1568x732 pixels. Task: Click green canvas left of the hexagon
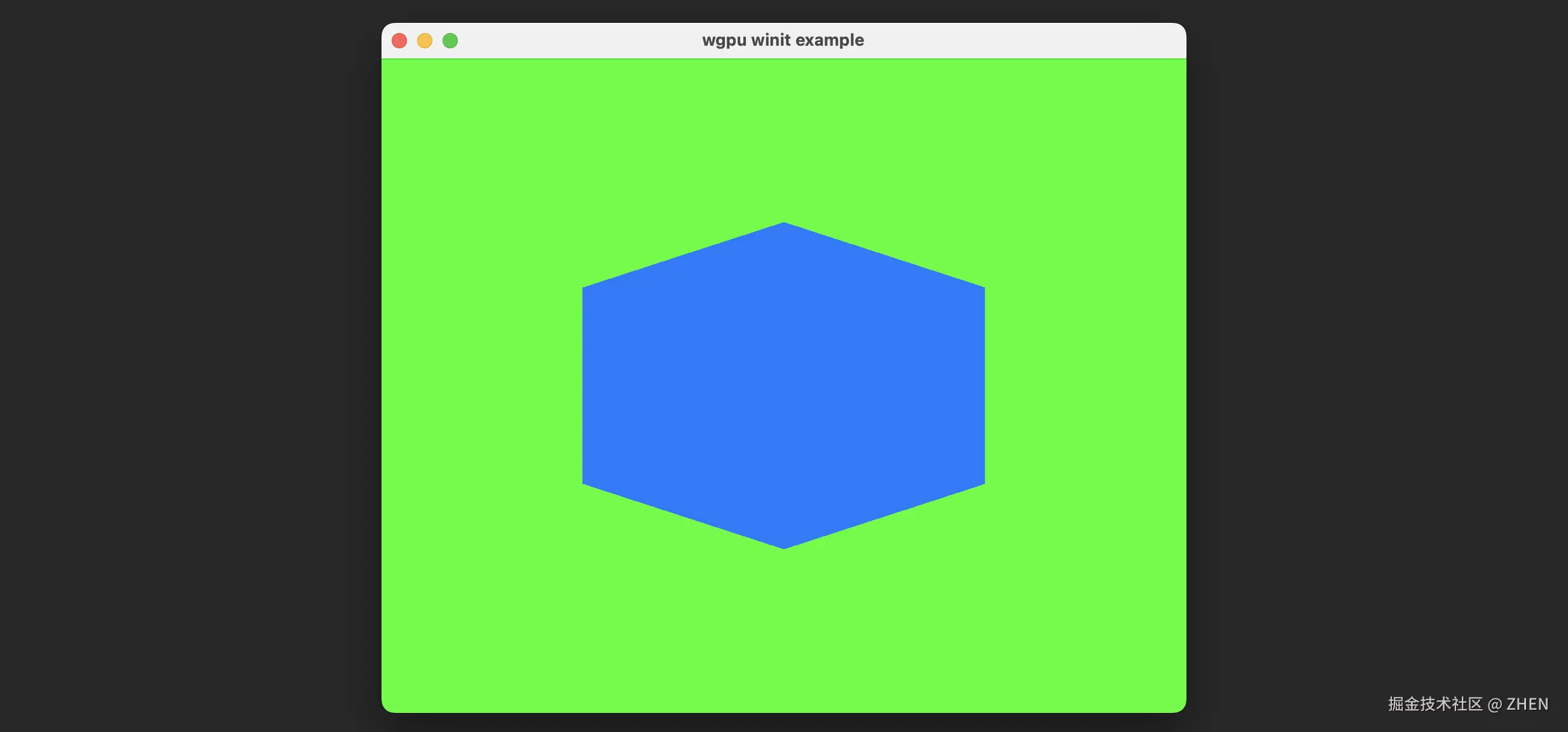(x=483, y=386)
